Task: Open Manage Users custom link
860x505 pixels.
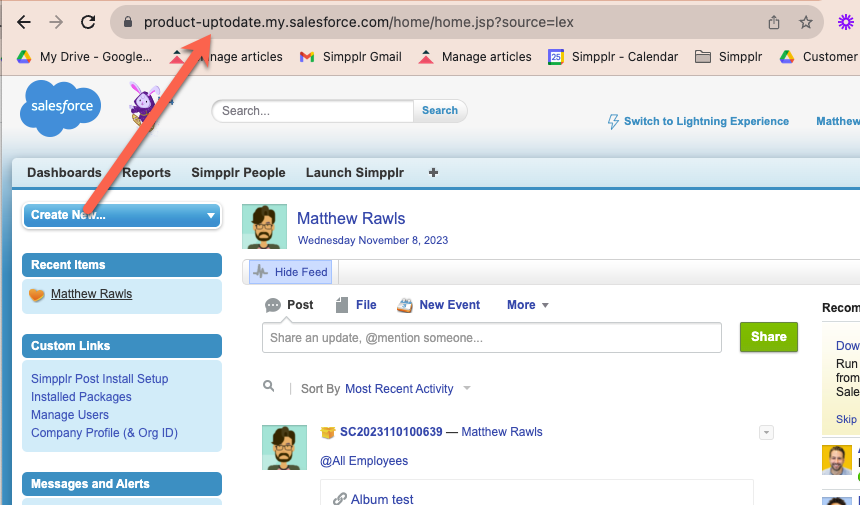Action: 70,415
